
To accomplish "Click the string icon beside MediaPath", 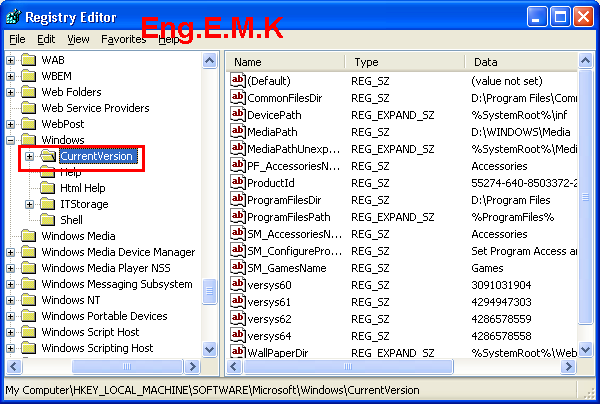I will (x=238, y=131).
